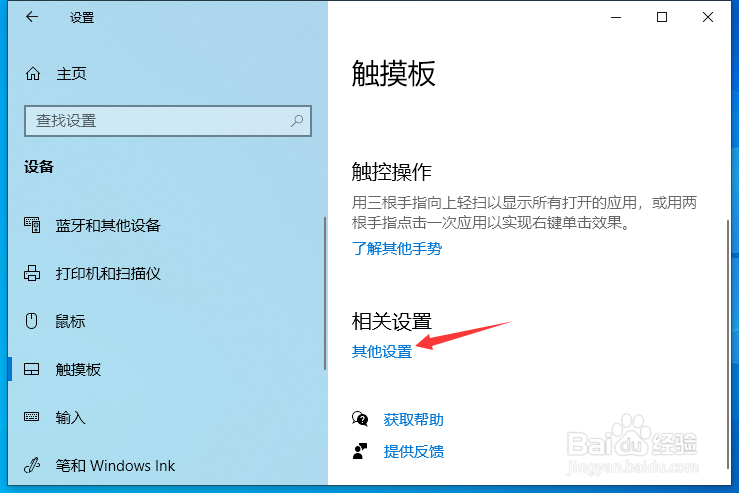This screenshot has width=739, height=493.
Task: Click the pen icon for Windows Ink
Action: (x=32, y=466)
